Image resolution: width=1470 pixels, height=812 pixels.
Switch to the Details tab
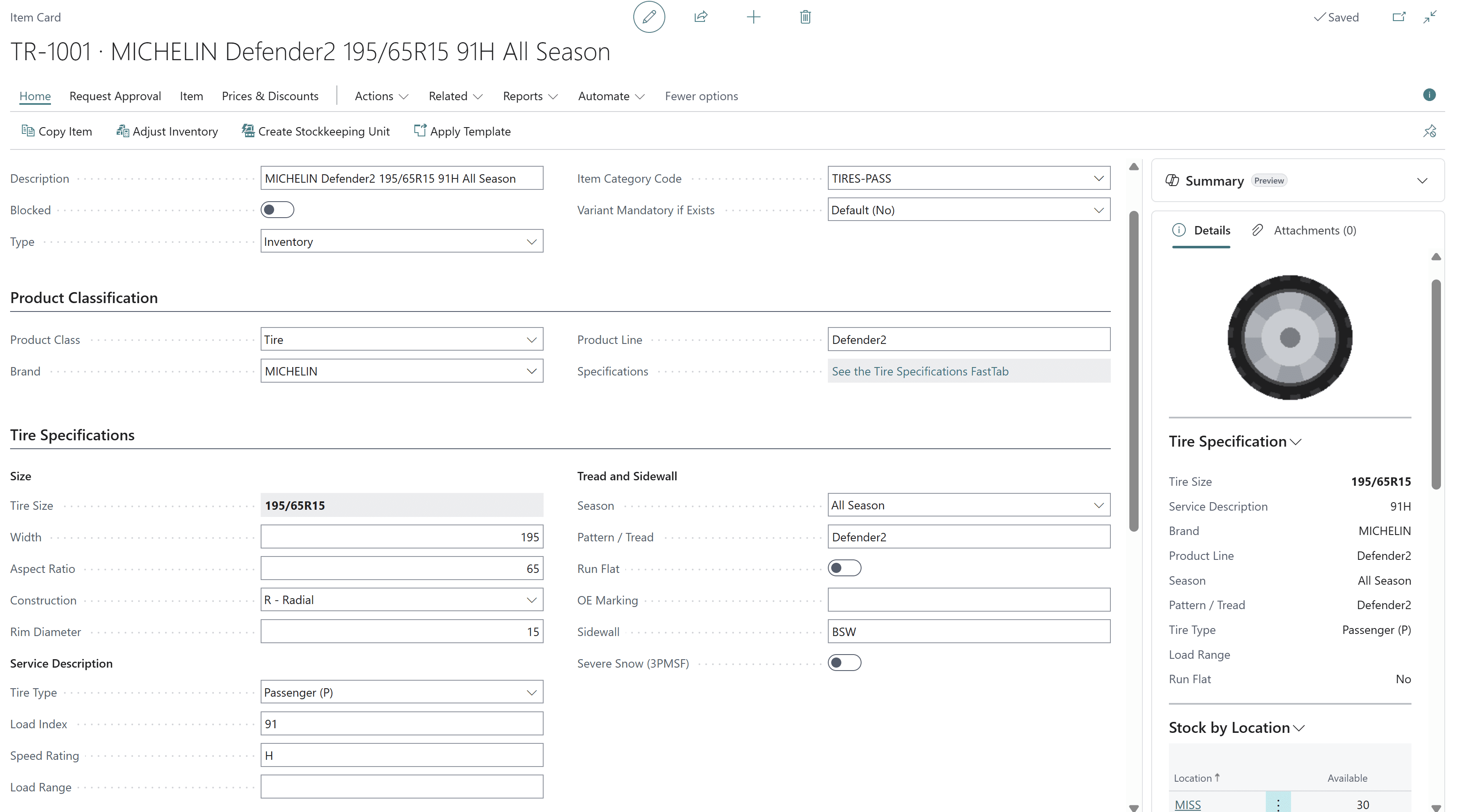(x=1201, y=231)
